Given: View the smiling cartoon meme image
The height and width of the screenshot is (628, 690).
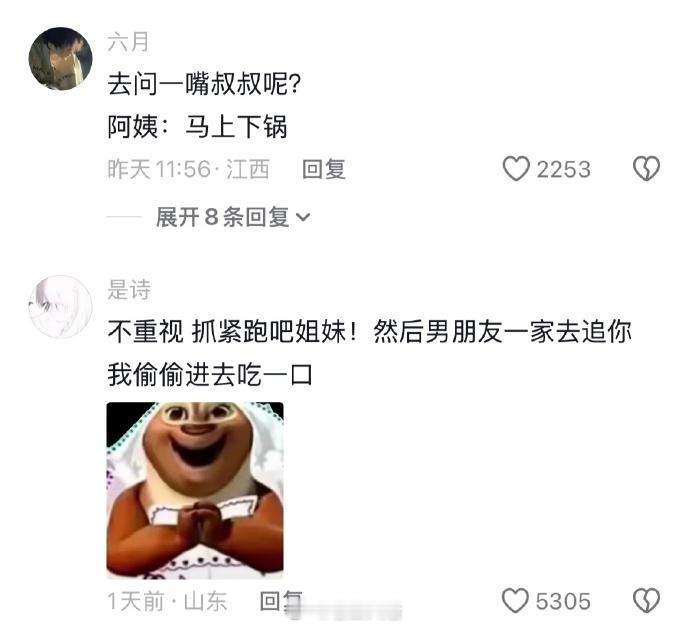Looking at the screenshot, I should click(x=195, y=490).
